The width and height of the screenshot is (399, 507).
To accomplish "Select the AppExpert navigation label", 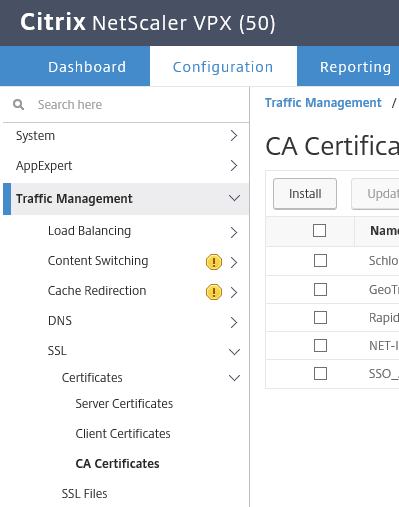I will (x=44, y=166).
